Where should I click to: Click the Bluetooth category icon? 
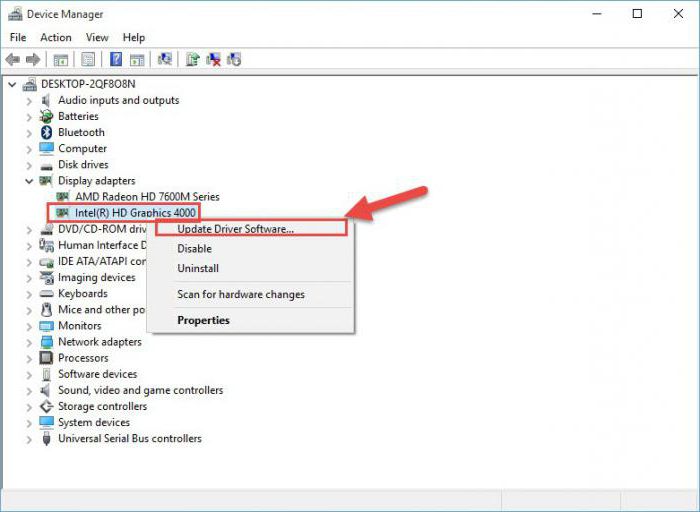click(x=46, y=132)
